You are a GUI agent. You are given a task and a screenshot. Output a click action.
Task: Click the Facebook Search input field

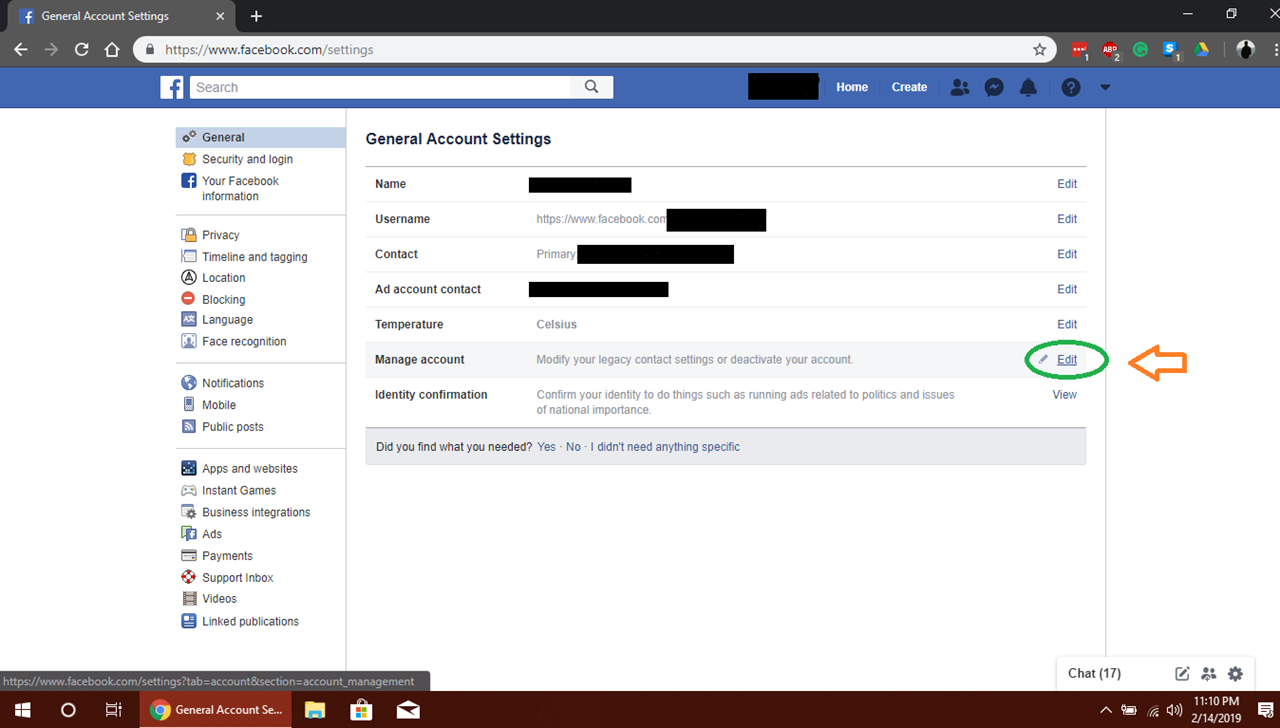pos(380,87)
